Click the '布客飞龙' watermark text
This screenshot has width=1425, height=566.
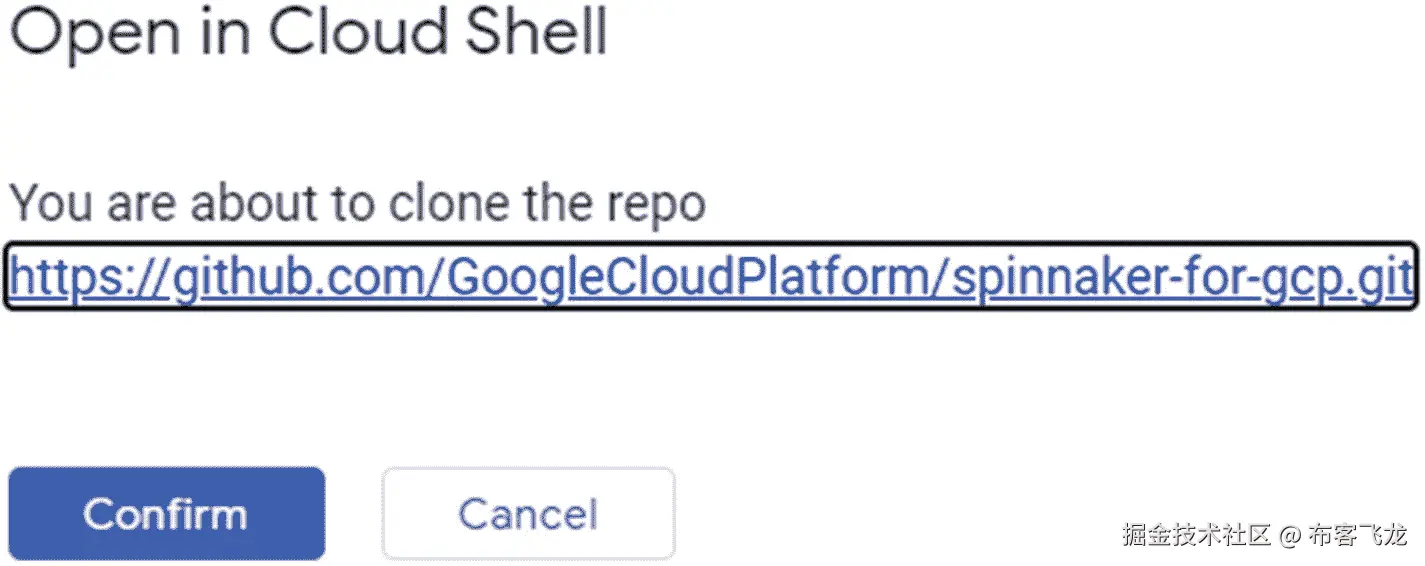click(1357, 535)
